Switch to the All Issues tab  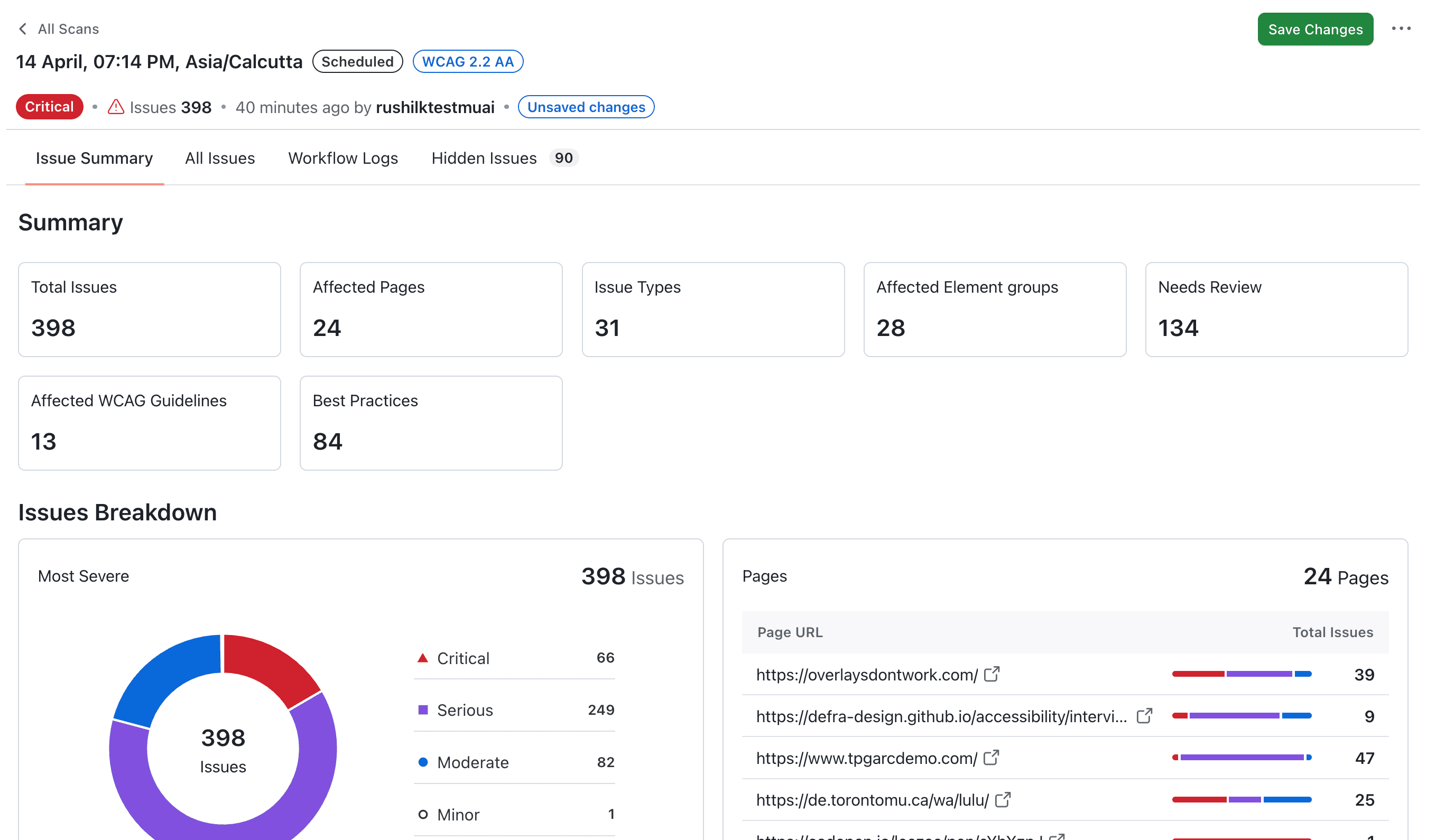pyautogui.click(x=220, y=158)
